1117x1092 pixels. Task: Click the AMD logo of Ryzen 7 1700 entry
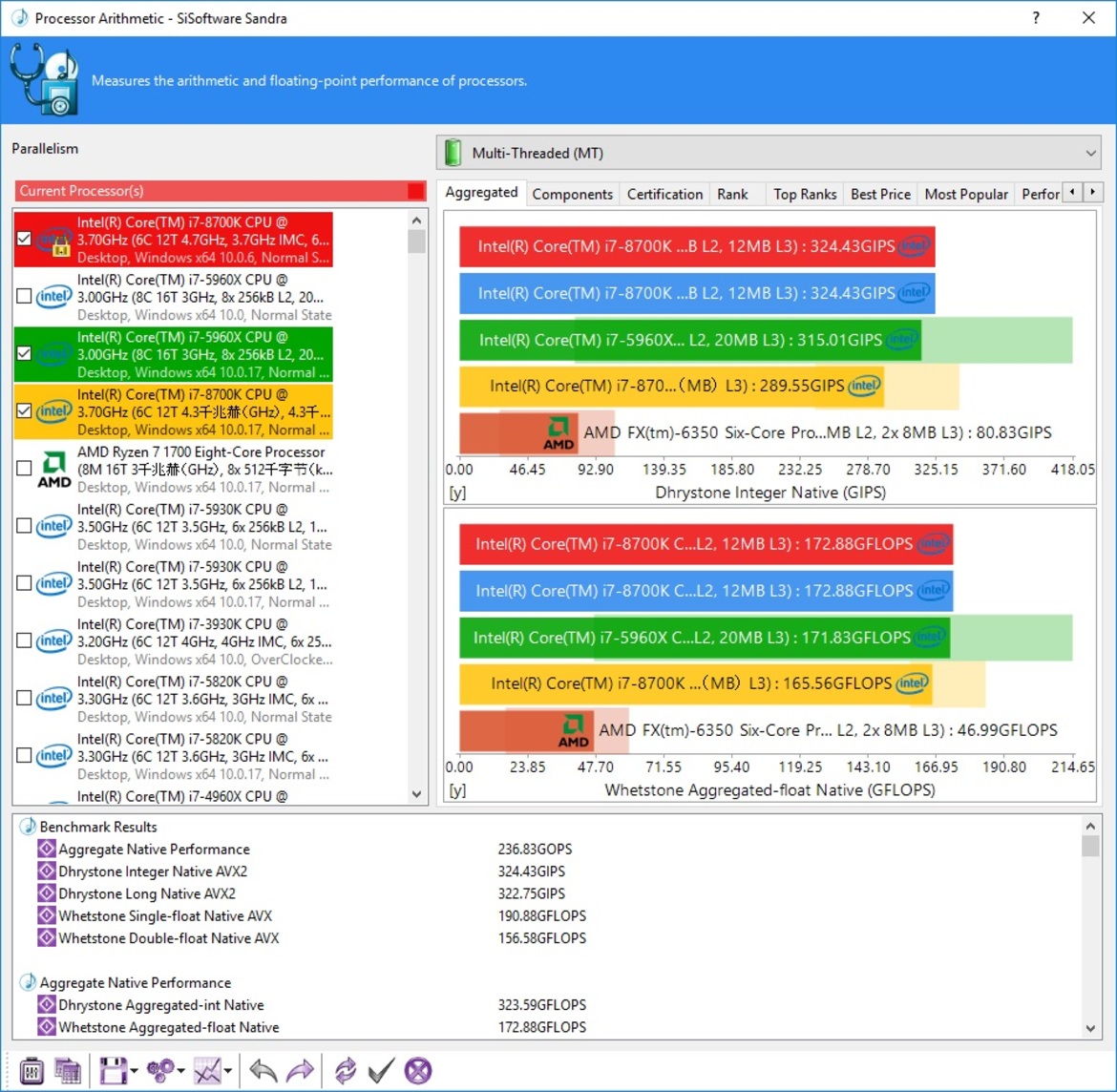[54, 470]
